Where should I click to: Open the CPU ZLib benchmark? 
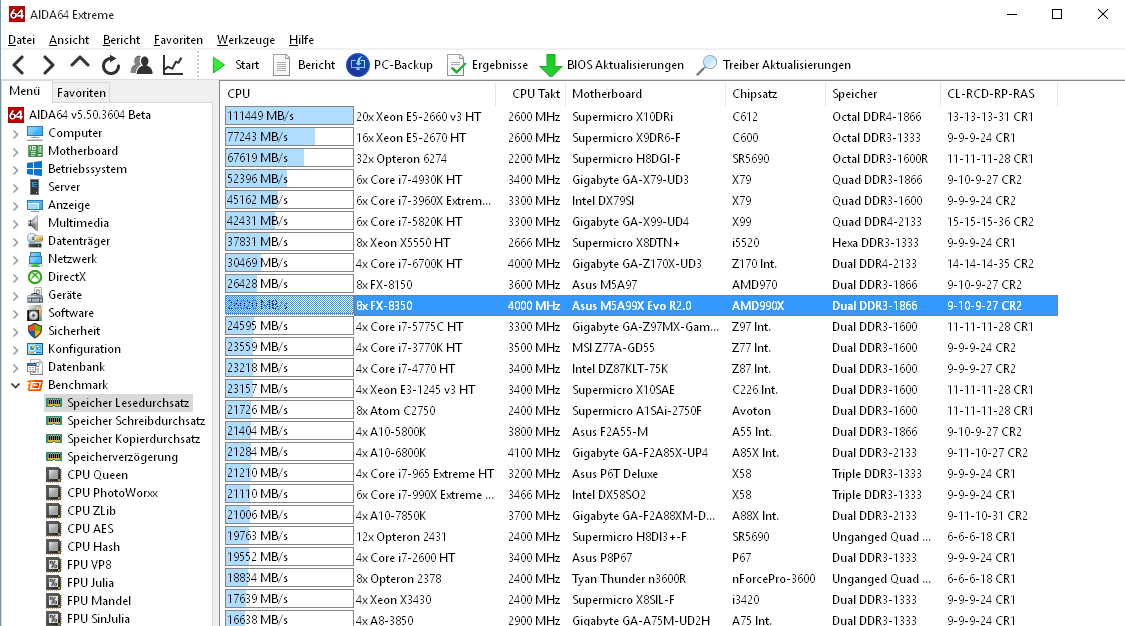tap(81, 511)
